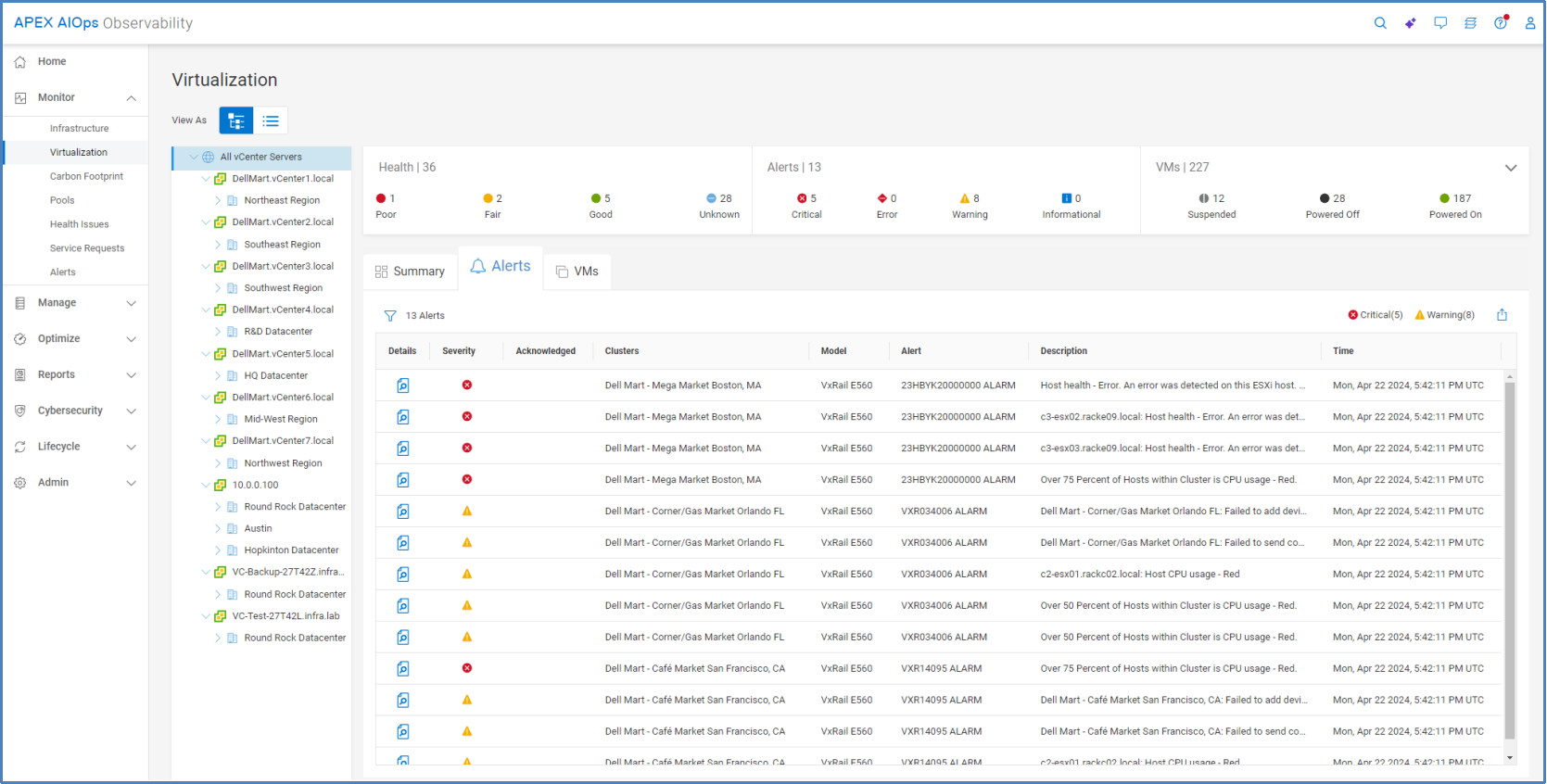The width and height of the screenshot is (1547, 784).
Task: Click the 5 Critical alerts count
Action: [806, 198]
